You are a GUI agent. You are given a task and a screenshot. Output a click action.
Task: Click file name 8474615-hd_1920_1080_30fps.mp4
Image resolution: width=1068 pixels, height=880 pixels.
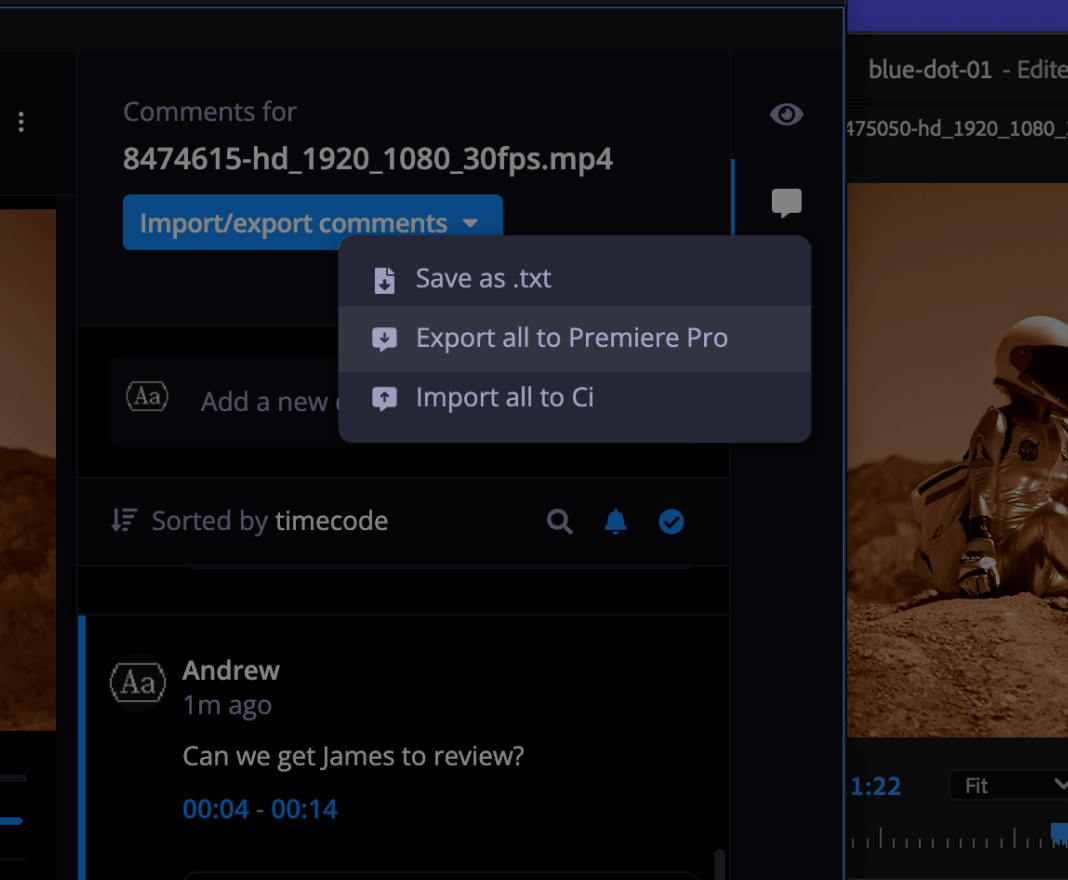tap(368, 159)
